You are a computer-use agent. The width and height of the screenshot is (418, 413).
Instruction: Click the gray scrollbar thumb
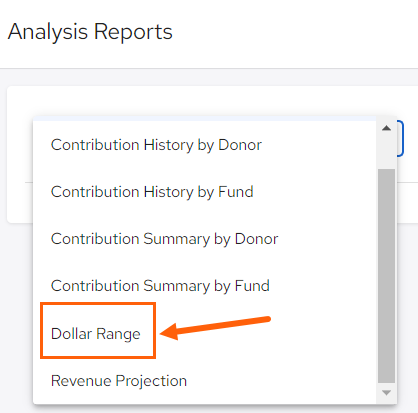coord(386,276)
